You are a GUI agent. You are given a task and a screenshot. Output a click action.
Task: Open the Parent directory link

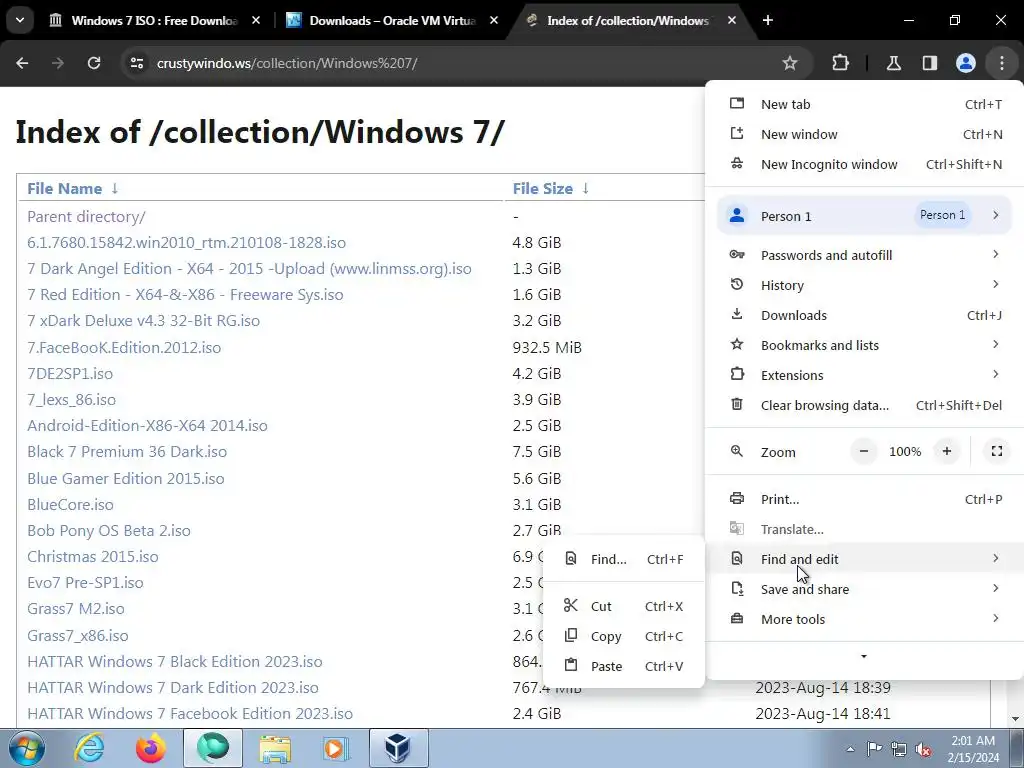coord(86,216)
